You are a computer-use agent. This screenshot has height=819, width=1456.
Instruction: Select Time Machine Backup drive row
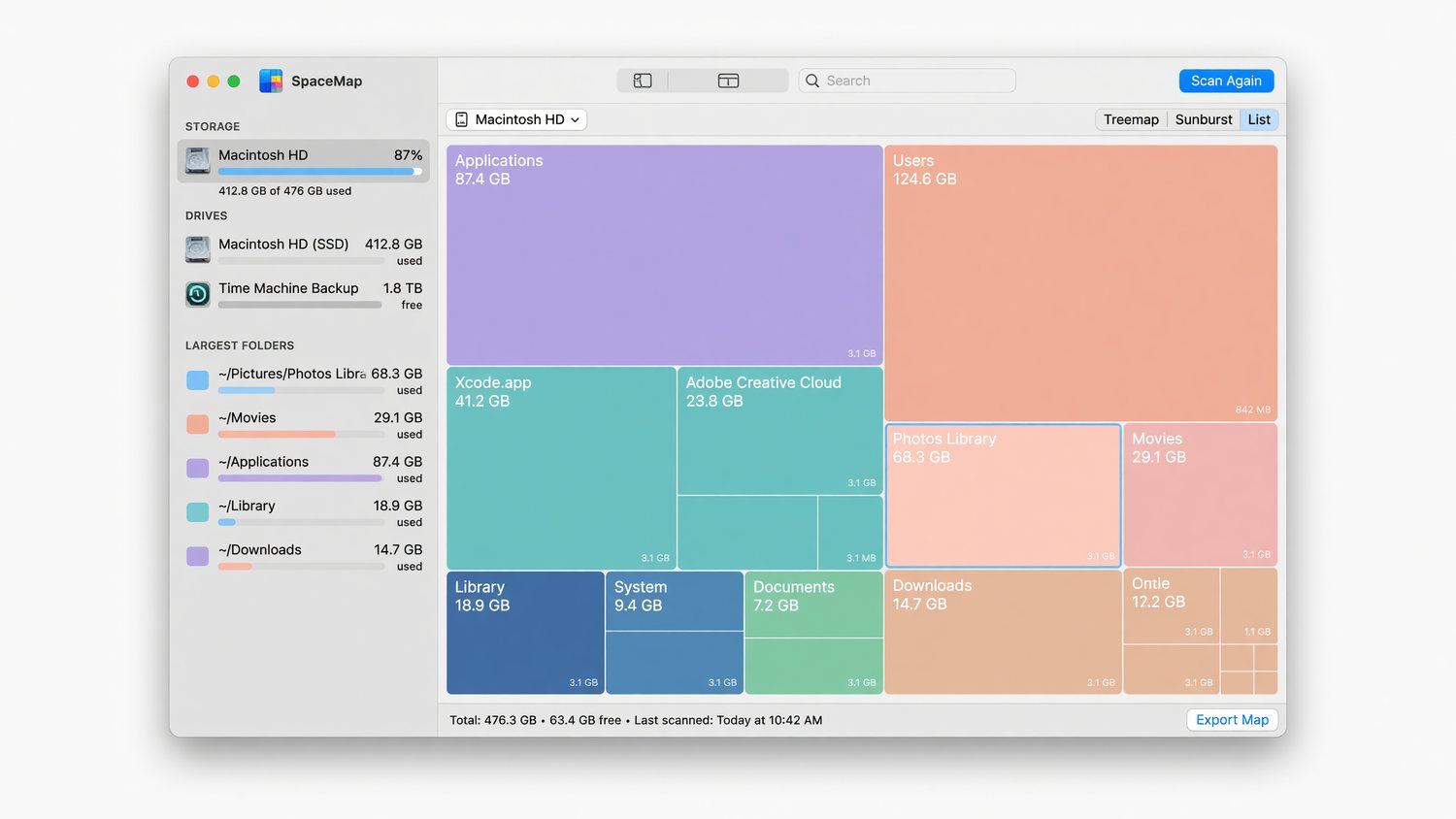[x=304, y=295]
